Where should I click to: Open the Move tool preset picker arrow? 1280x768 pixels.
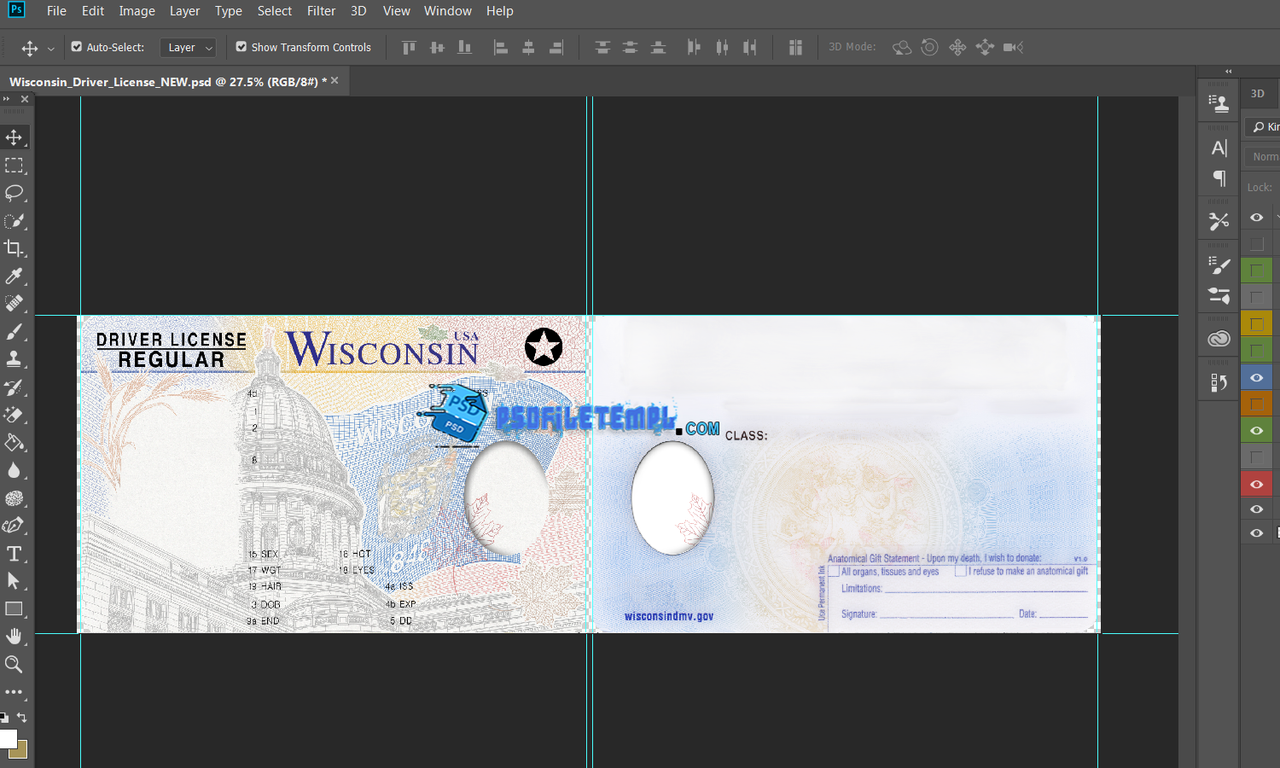tap(51, 48)
